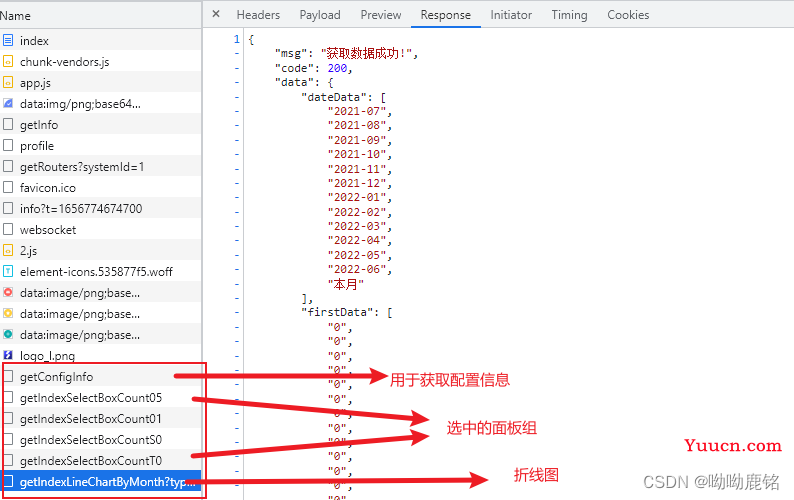This screenshot has width=794, height=500.
Task: Select the profile request
Action: [x=100, y=145]
